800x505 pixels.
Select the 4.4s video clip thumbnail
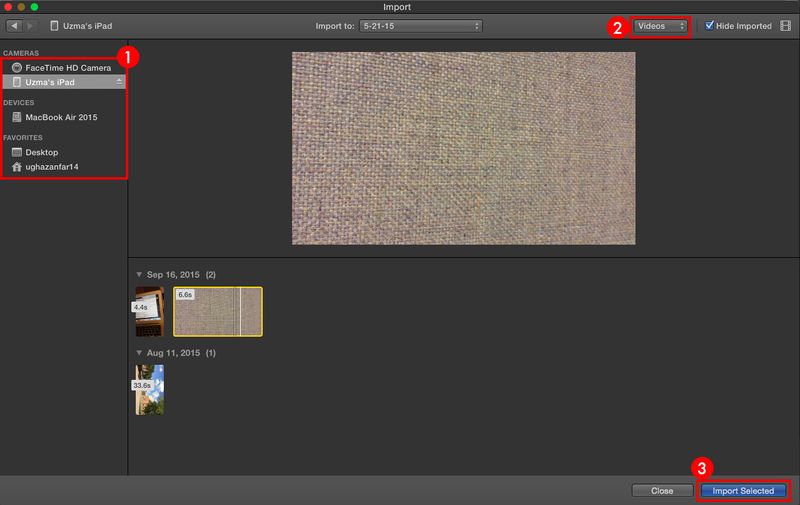150,311
